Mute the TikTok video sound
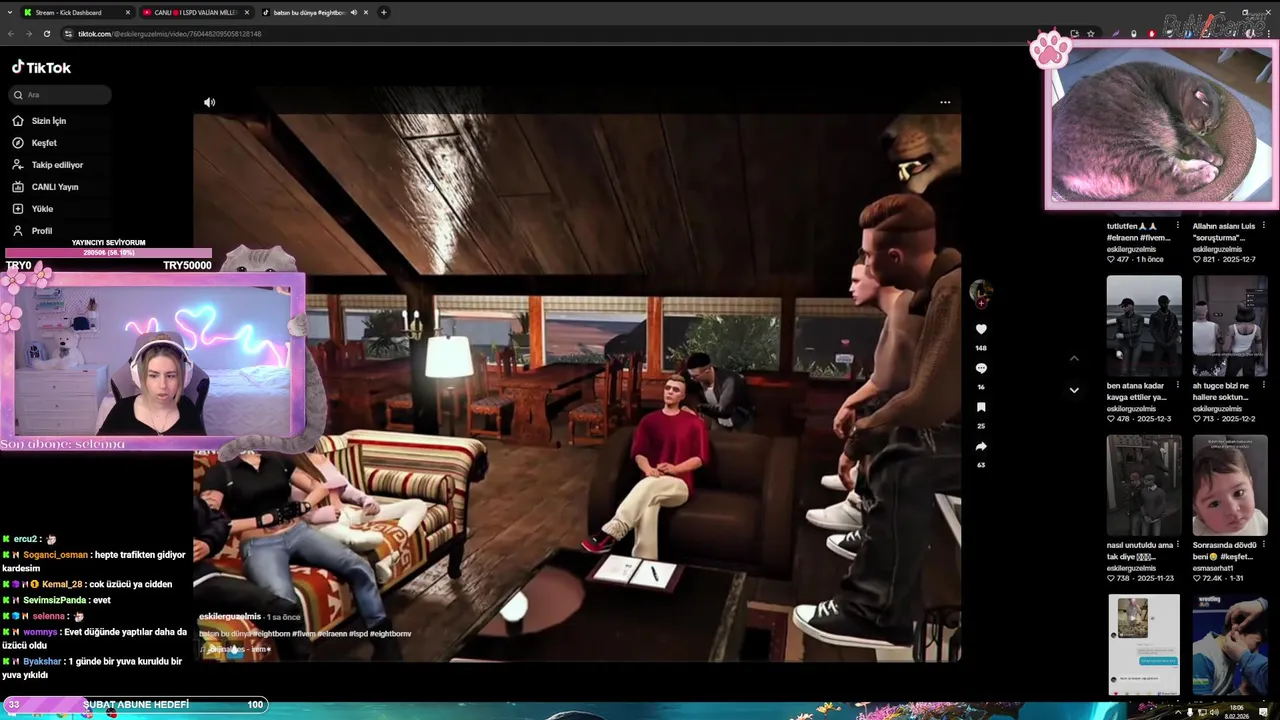The image size is (1280, 720). [209, 102]
